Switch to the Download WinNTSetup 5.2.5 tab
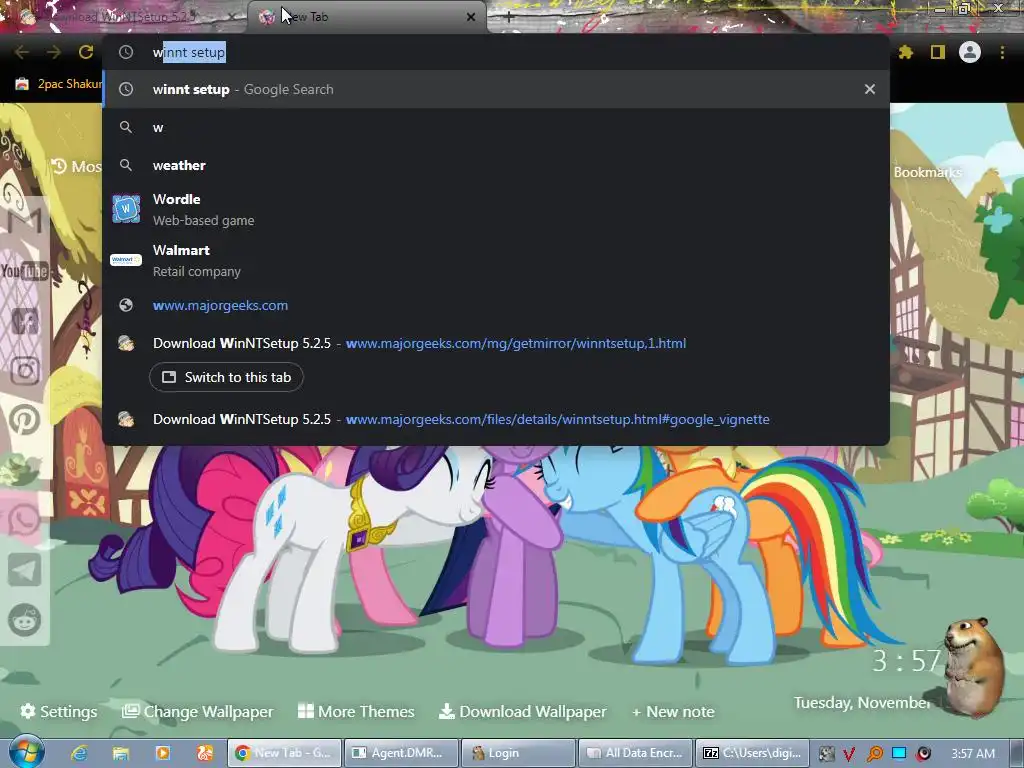The height and width of the screenshot is (768, 1024). tap(124, 17)
